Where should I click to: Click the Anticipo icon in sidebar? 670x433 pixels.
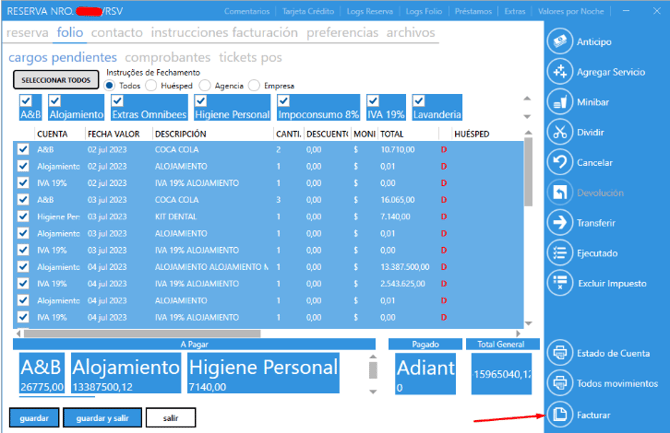(x=561, y=41)
